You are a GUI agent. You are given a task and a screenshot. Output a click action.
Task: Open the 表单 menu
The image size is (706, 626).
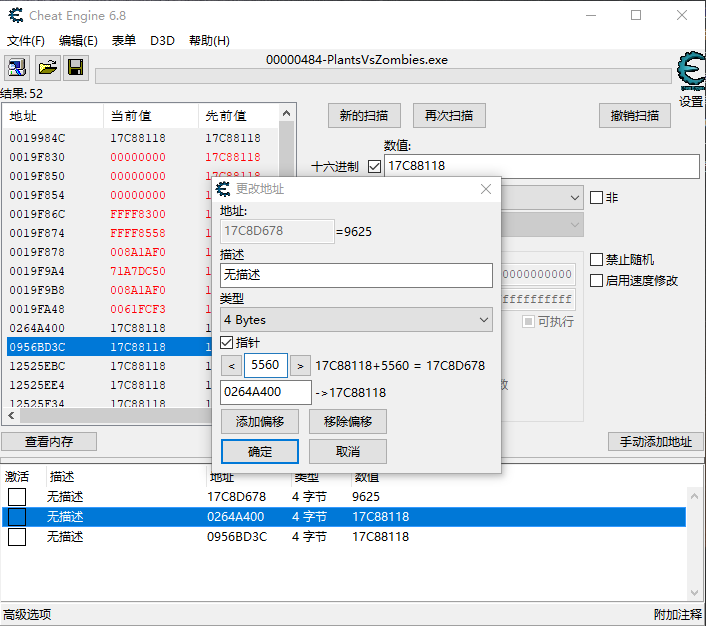pos(124,41)
